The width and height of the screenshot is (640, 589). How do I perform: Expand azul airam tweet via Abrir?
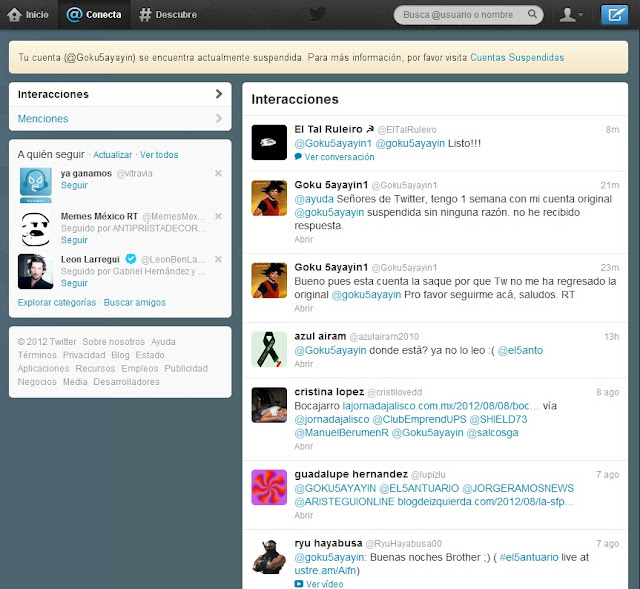click(x=304, y=364)
